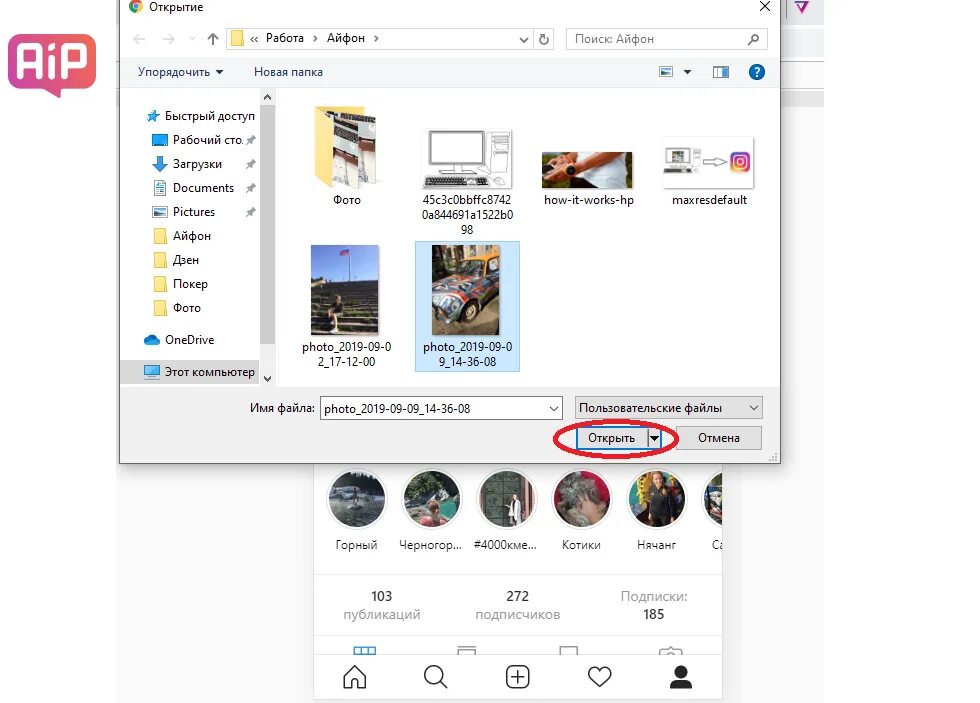Open Упорядочить dropdown menu
Screen dimensions: 980x703
click(x=180, y=72)
